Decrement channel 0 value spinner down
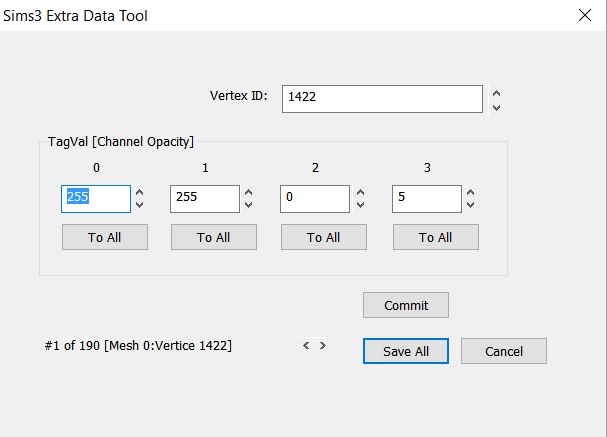Viewport: 607px width, 437px height. pyautogui.click(x=139, y=205)
